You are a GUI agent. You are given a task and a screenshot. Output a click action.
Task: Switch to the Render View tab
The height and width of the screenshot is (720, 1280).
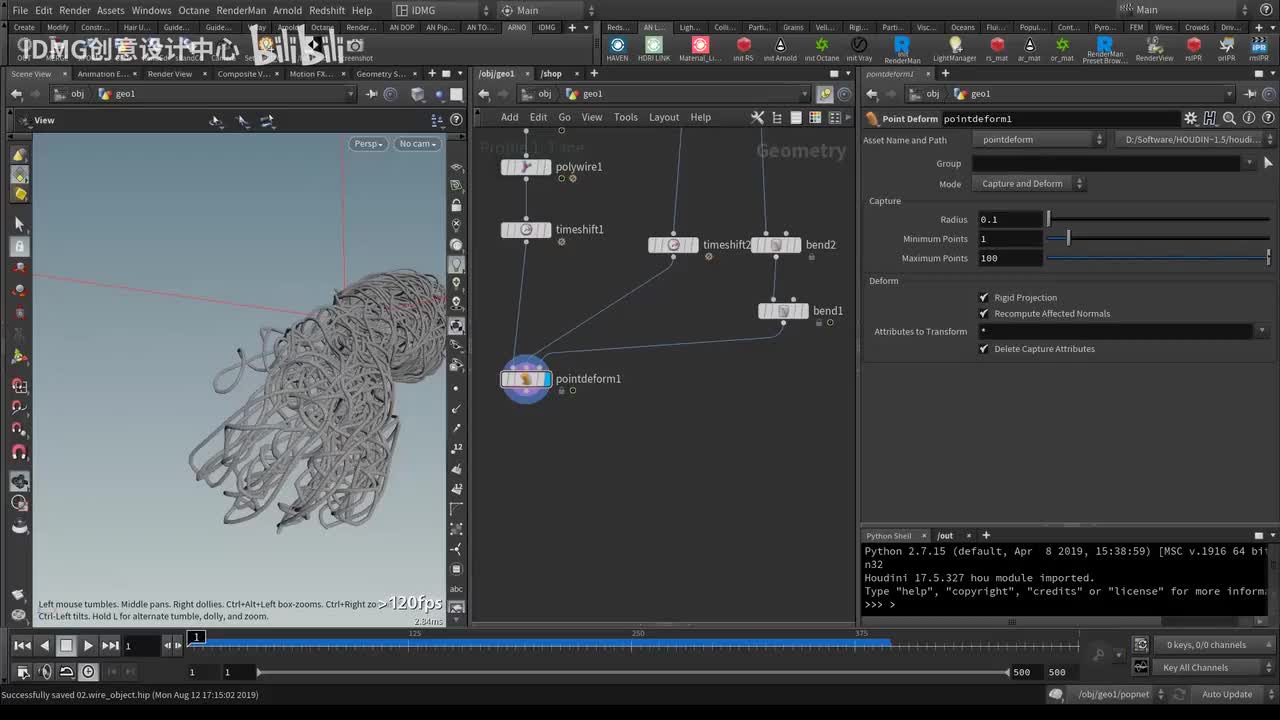170,74
